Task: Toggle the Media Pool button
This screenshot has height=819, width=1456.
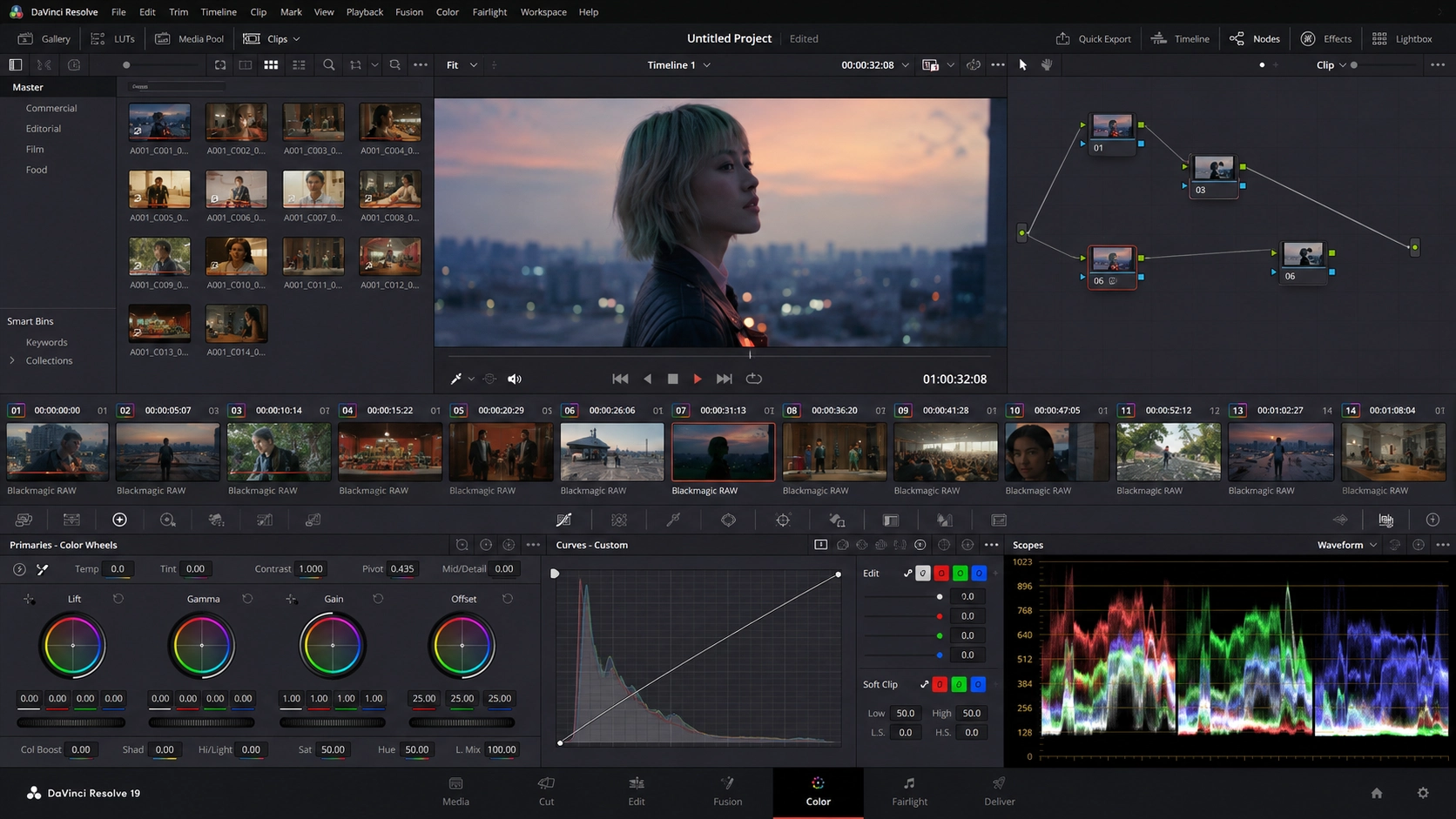Action: [x=189, y=38]
